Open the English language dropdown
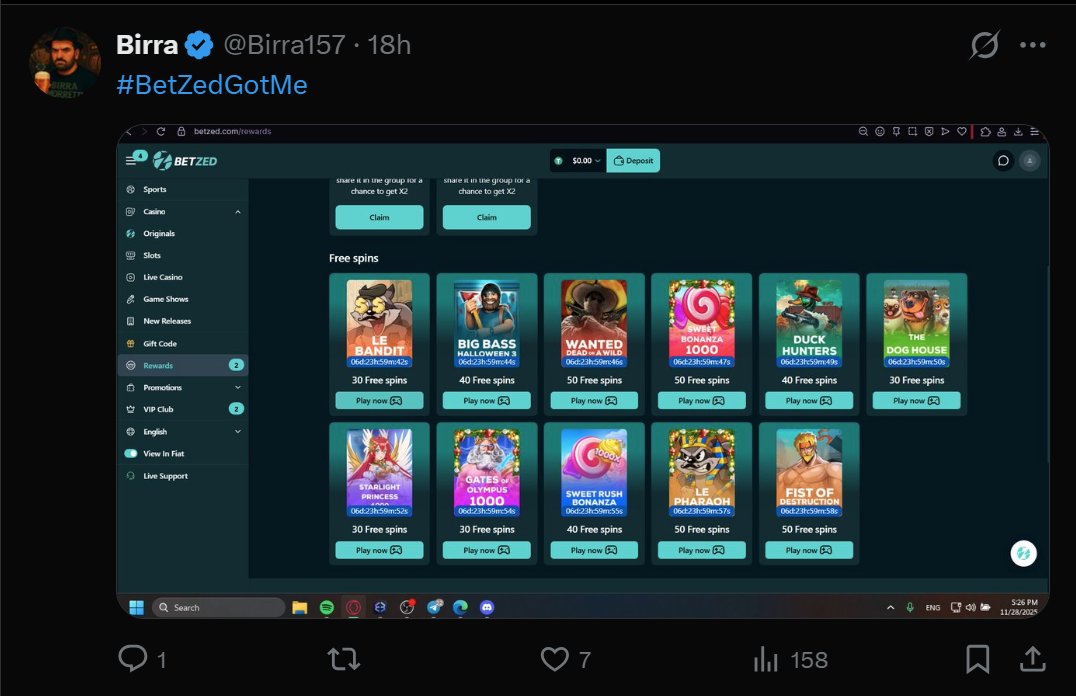1076x696 pixels. (156, 431)
